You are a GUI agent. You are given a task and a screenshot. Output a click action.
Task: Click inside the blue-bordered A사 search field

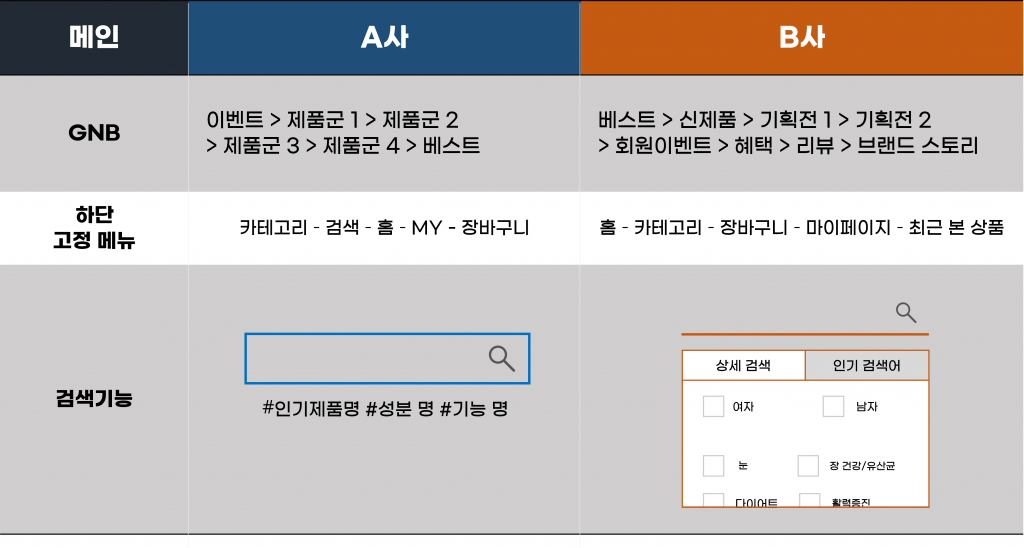coord(365,358)
